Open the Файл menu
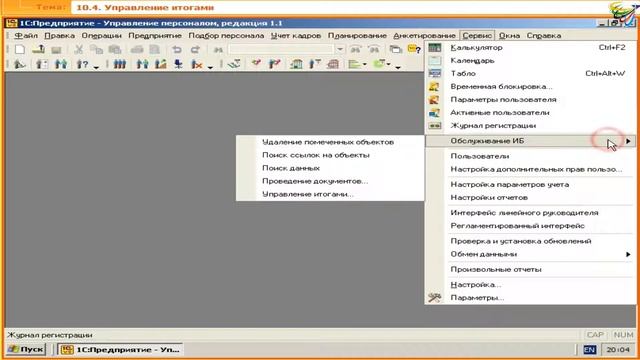 [x=26, y=36]
